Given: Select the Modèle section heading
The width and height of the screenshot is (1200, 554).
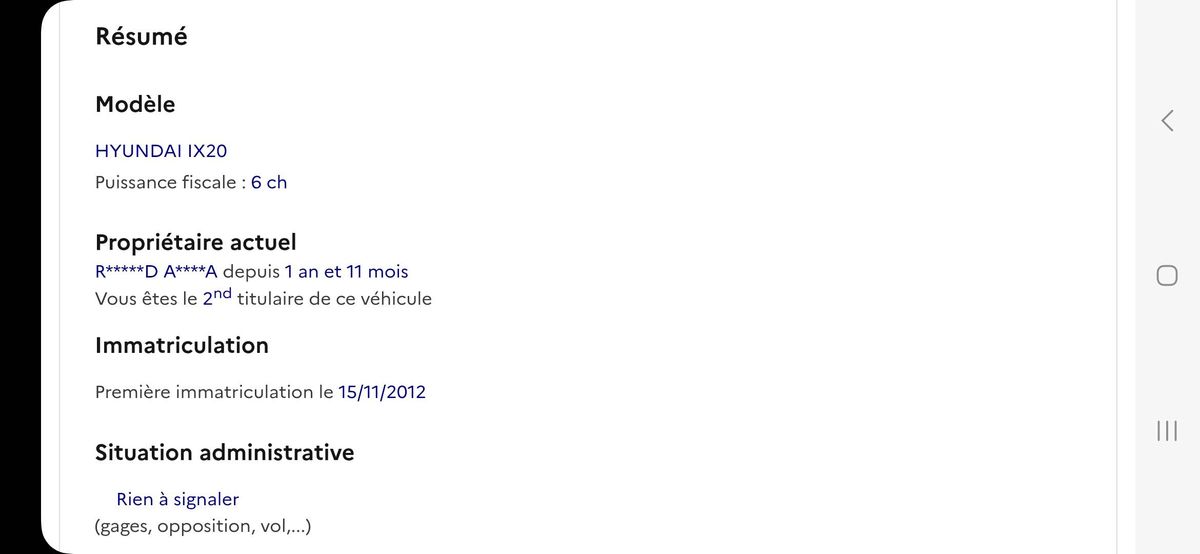Looking at the screenshot, I should coord(135,104).
